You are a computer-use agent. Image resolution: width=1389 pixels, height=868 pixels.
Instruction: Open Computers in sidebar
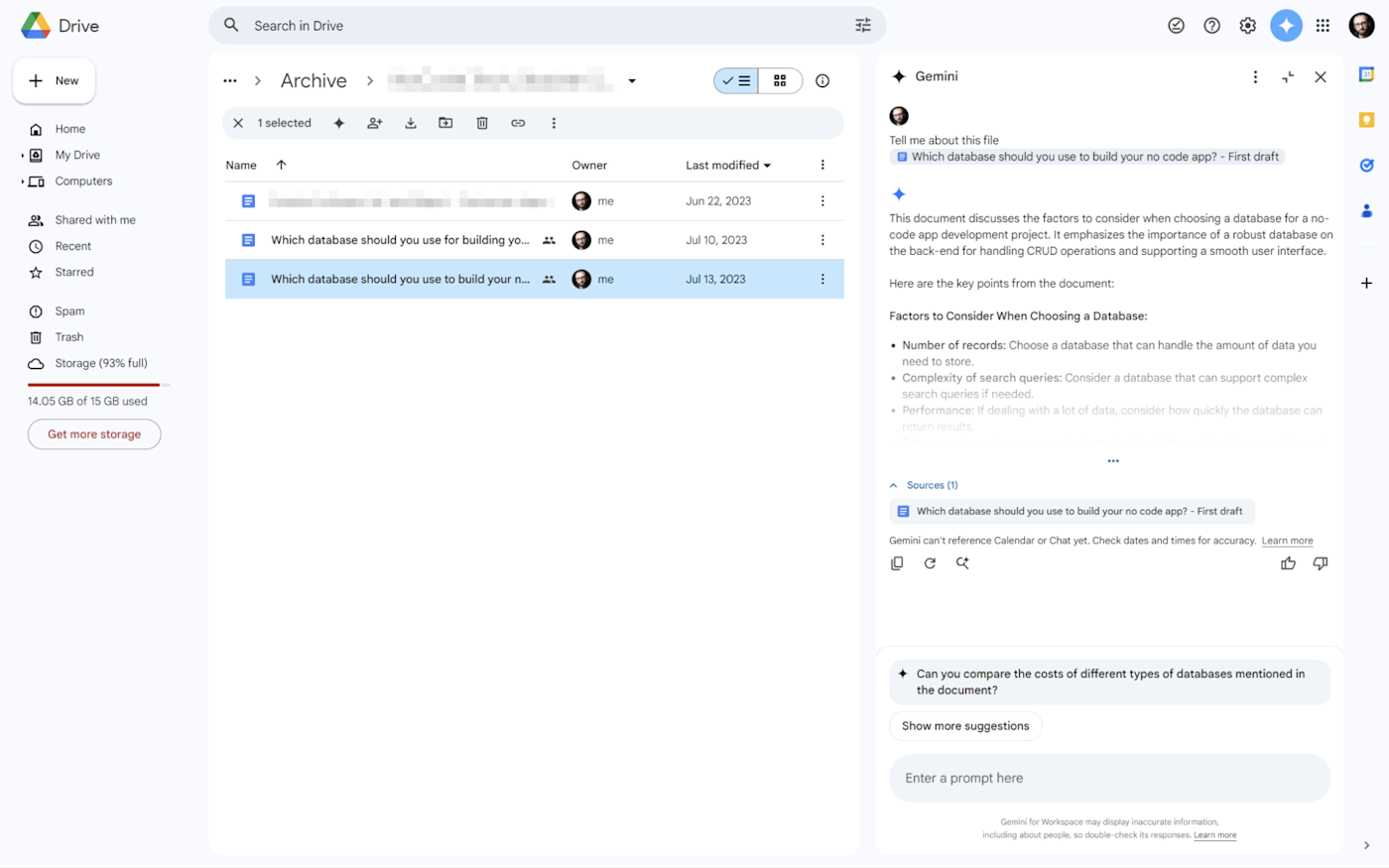point(83,182)
